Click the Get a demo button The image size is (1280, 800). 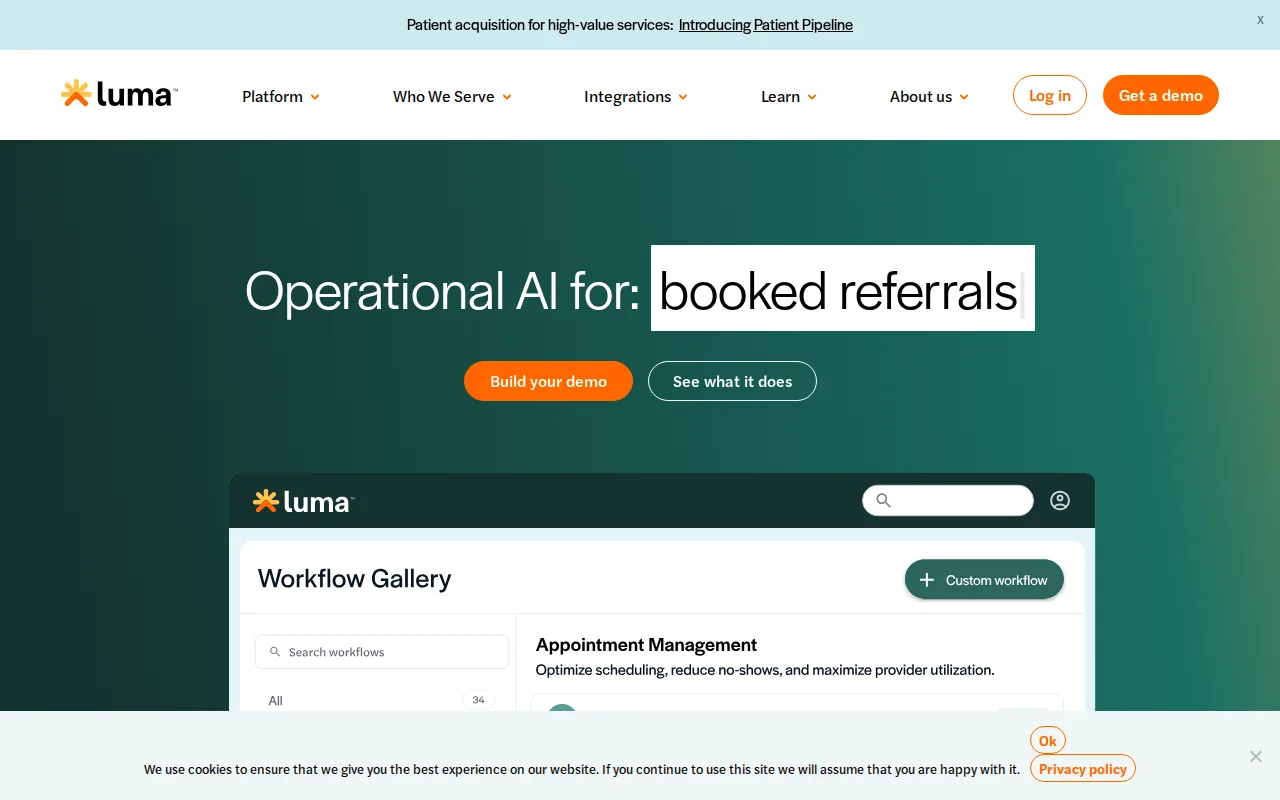click(1161, 95)
